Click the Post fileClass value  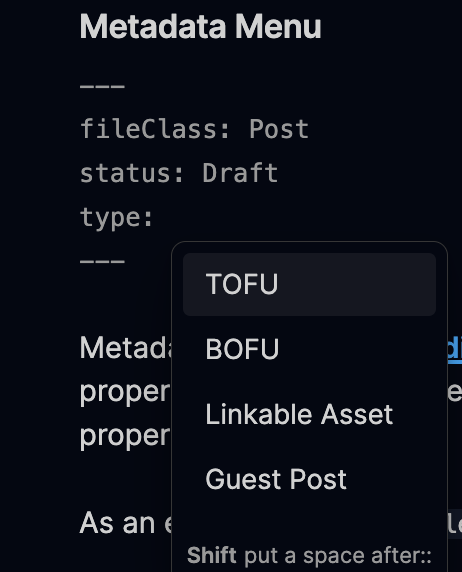coord(279,129)
